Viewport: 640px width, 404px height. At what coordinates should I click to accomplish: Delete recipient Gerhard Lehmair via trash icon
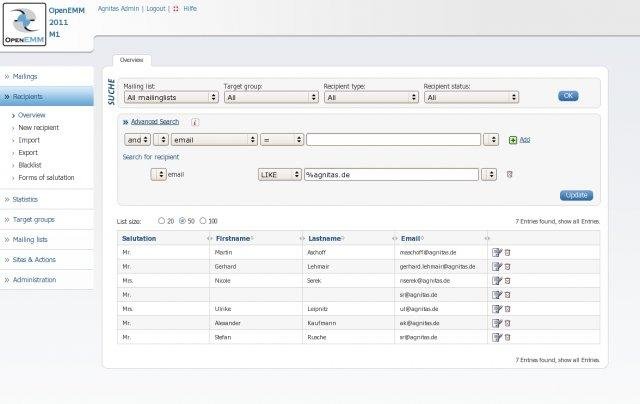click(x=507, y=267)
